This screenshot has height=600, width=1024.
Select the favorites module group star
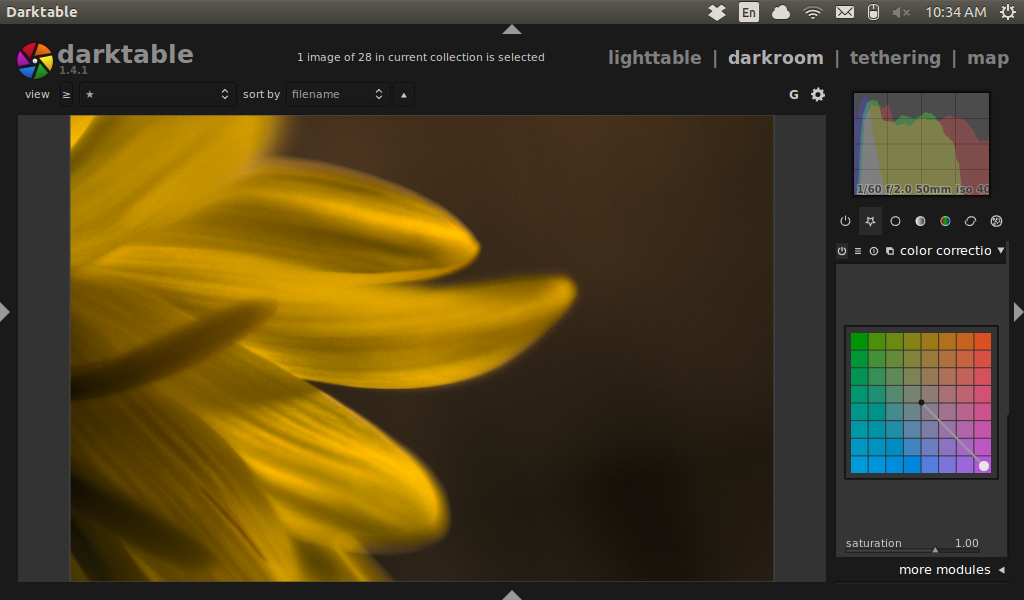(870, 221)
